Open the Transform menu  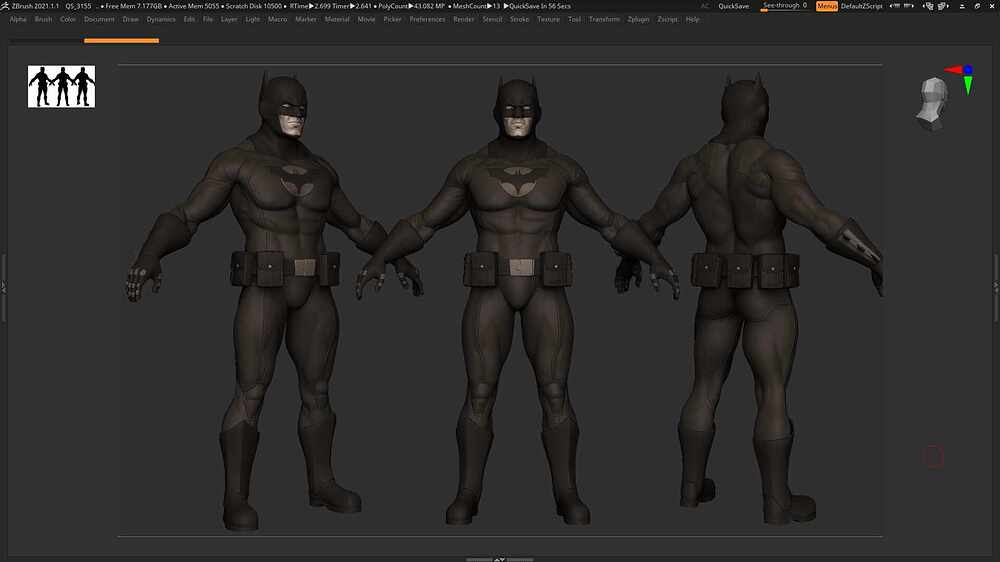pos(604,19)
